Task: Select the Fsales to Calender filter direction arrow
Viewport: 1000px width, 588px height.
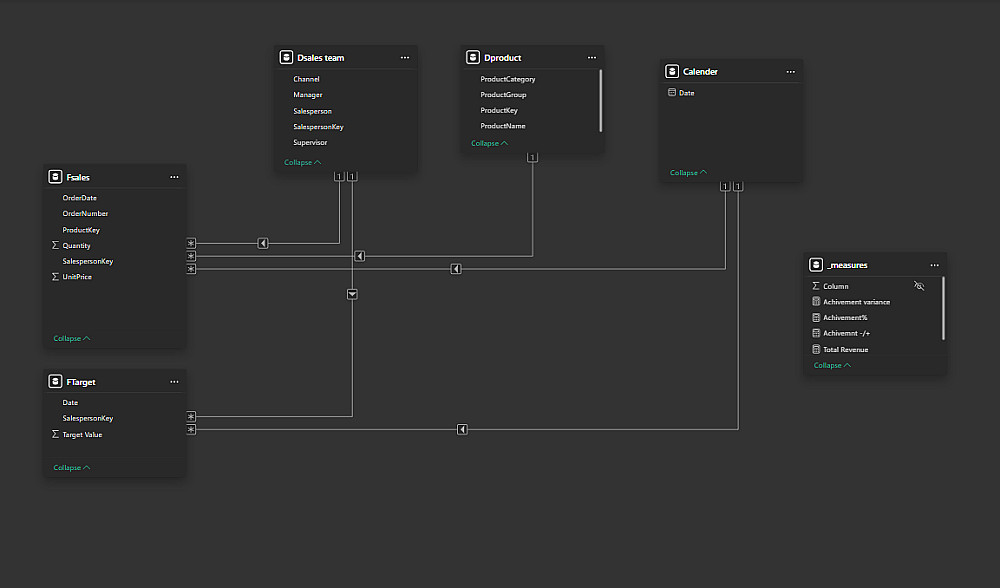Action: click(x=456, y=269)
